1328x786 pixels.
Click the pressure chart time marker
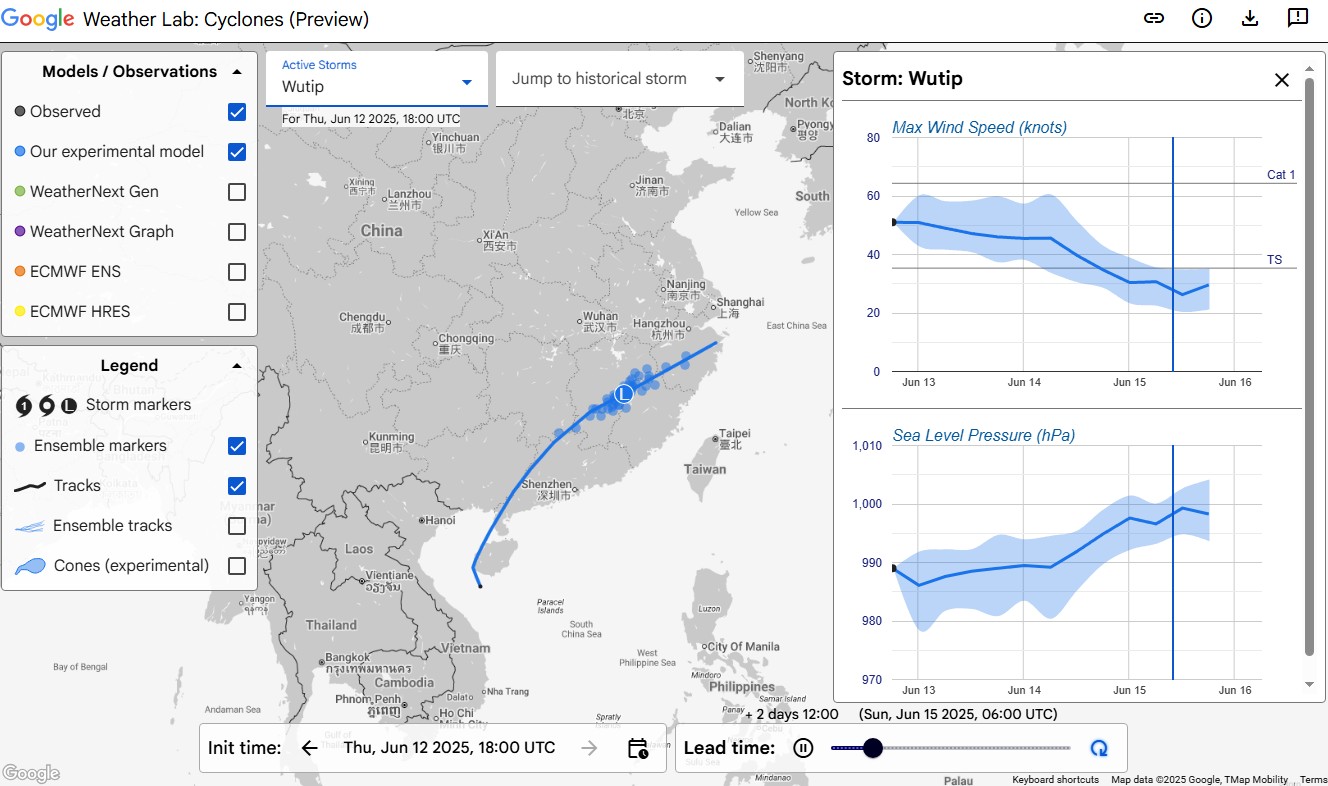tap(1172, 562)
